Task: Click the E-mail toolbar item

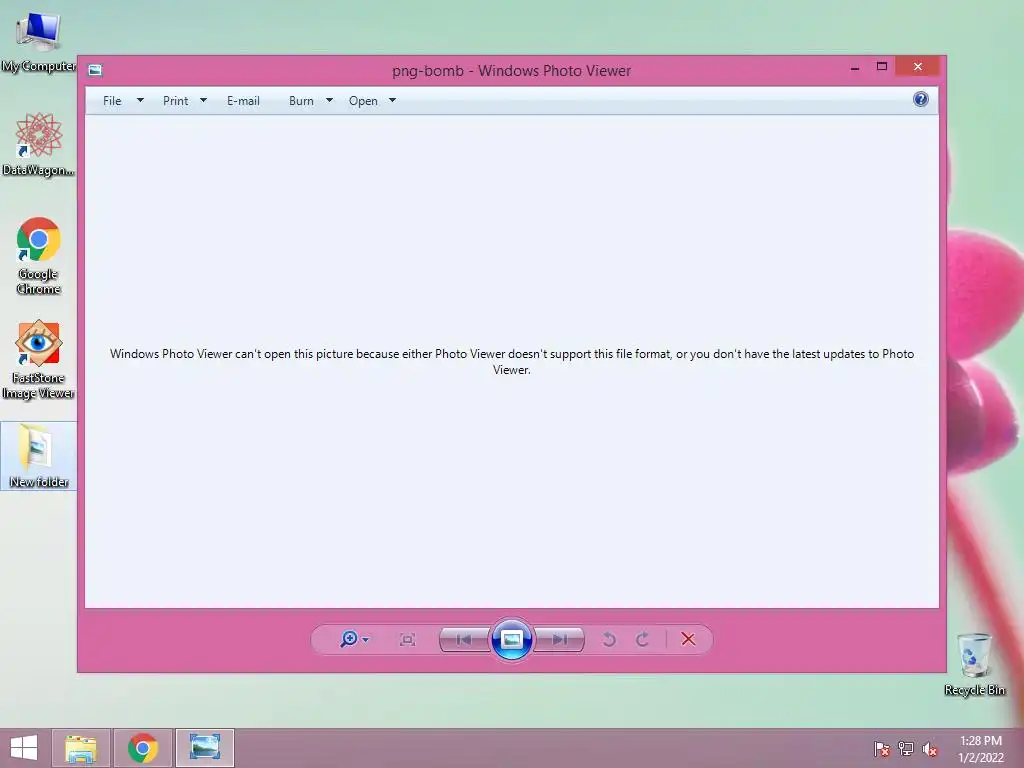Action: click(243, 101)
